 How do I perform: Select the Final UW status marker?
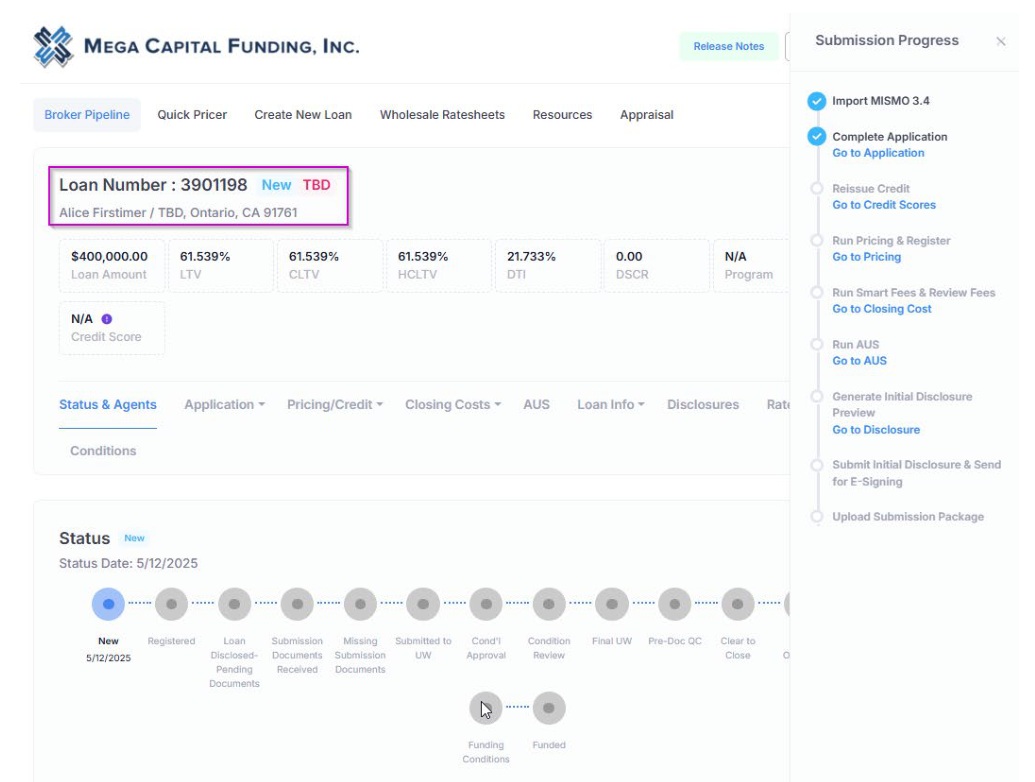coord(612,604)
